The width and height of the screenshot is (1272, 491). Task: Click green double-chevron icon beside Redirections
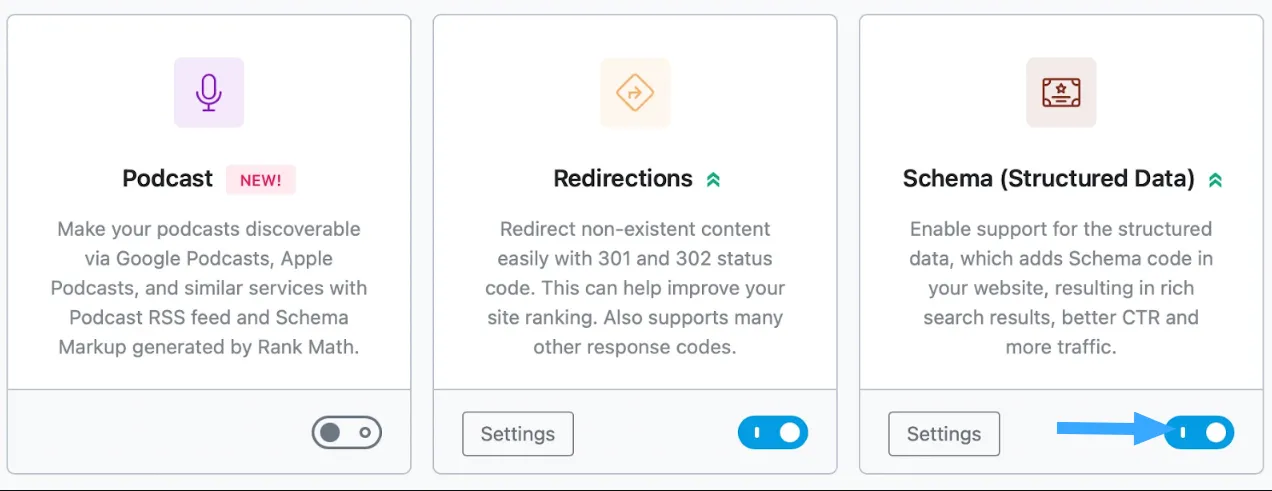(x=713, y=180)
